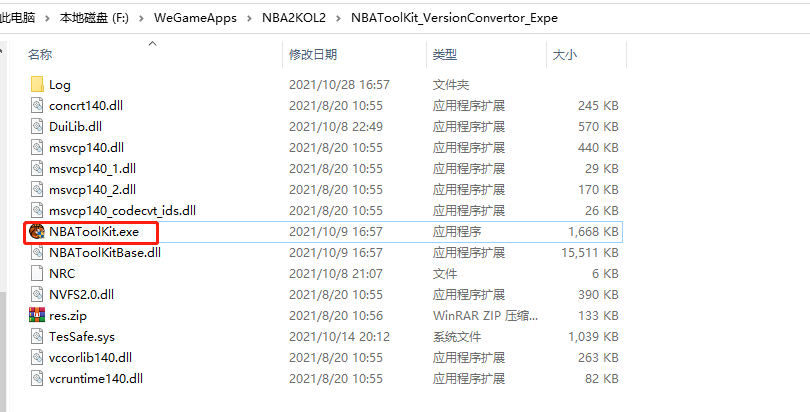Image resolution: width=810 pixels, height=412 pixels.
Task: Click the NBAToolKitBase.dll file icon
Action: click(x=37, y=252)
